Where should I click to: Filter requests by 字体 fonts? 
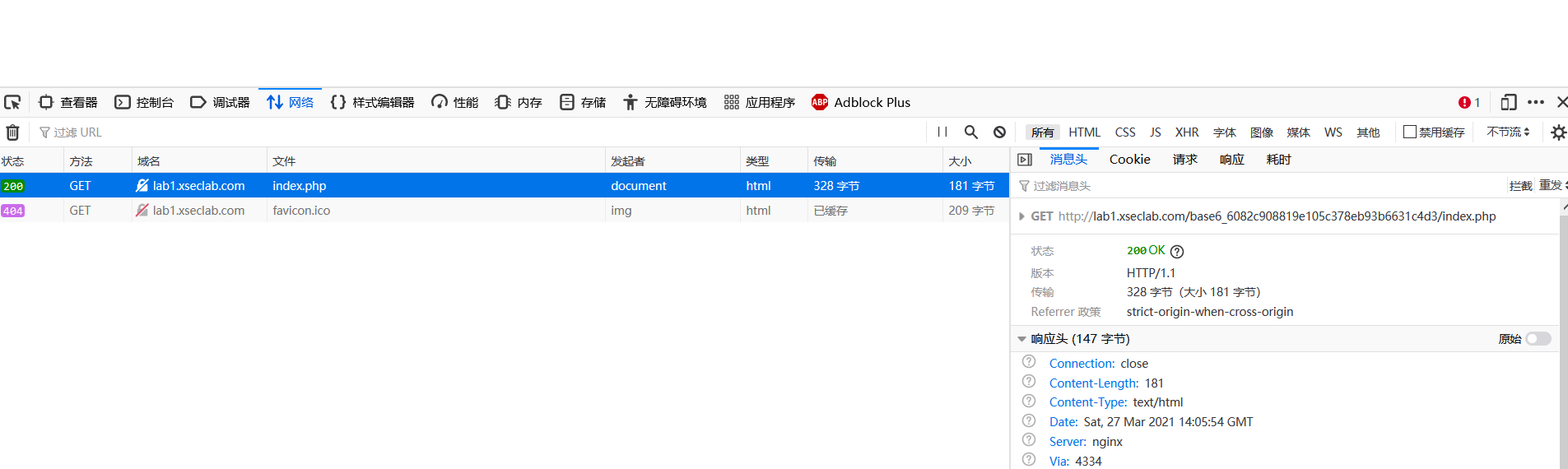click(1225, 132)
